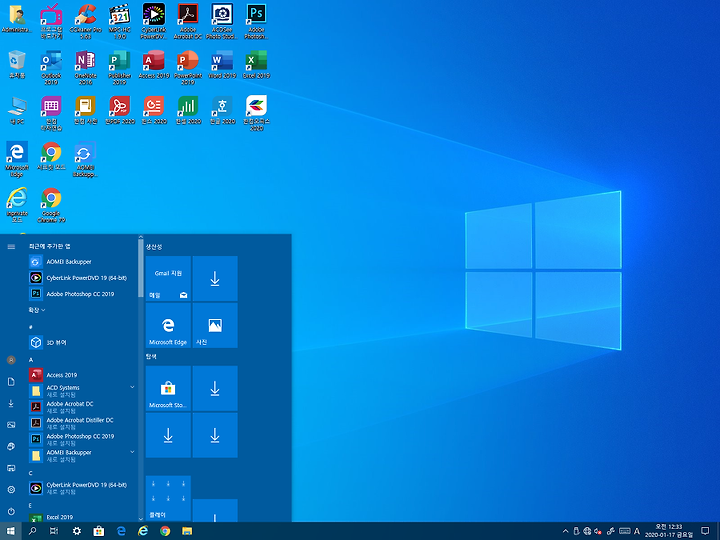Screen dimensions: 720x540
Task: Open the Microsoft Edge Start tile
Action: [x=168, y=325]
